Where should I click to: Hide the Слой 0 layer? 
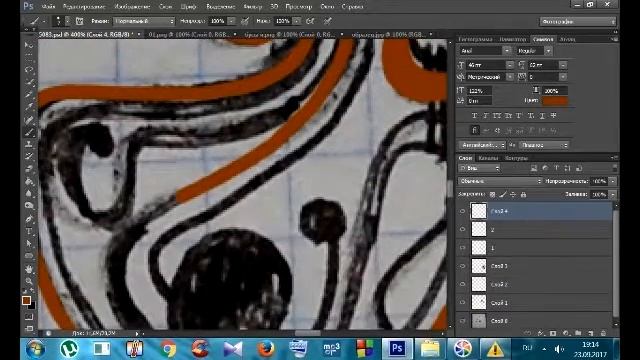[x=462, y=321]
